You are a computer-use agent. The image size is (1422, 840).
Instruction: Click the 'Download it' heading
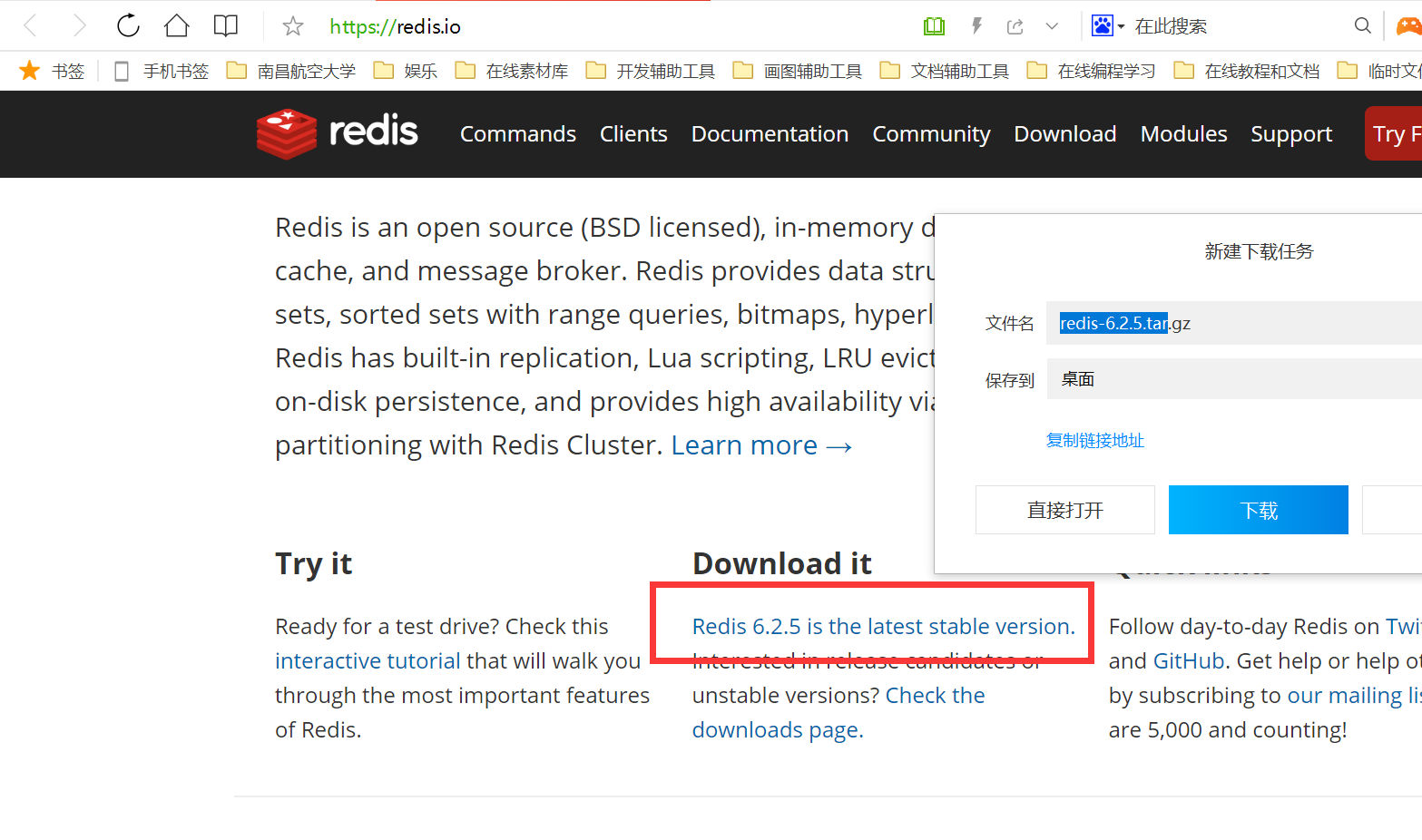(782, 564)
